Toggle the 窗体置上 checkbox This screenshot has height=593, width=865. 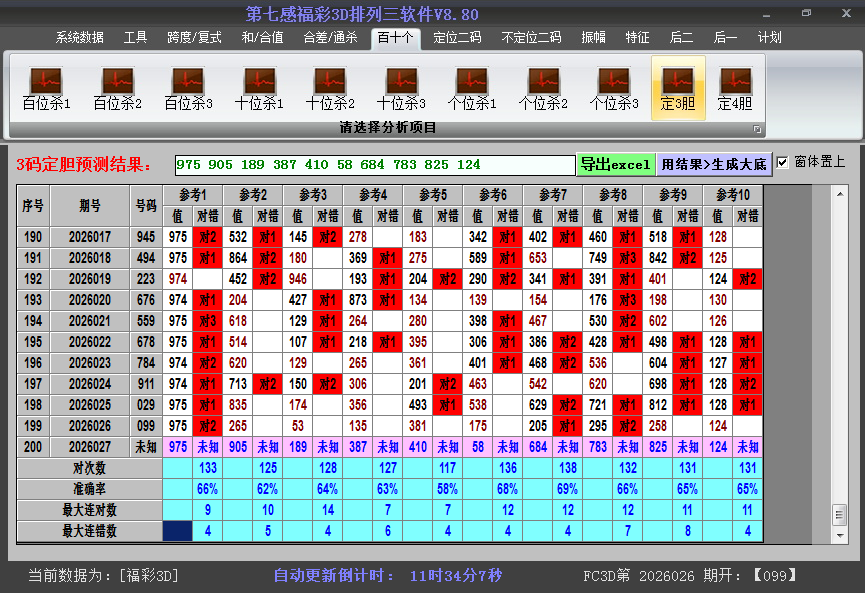[x=783, y=162]
